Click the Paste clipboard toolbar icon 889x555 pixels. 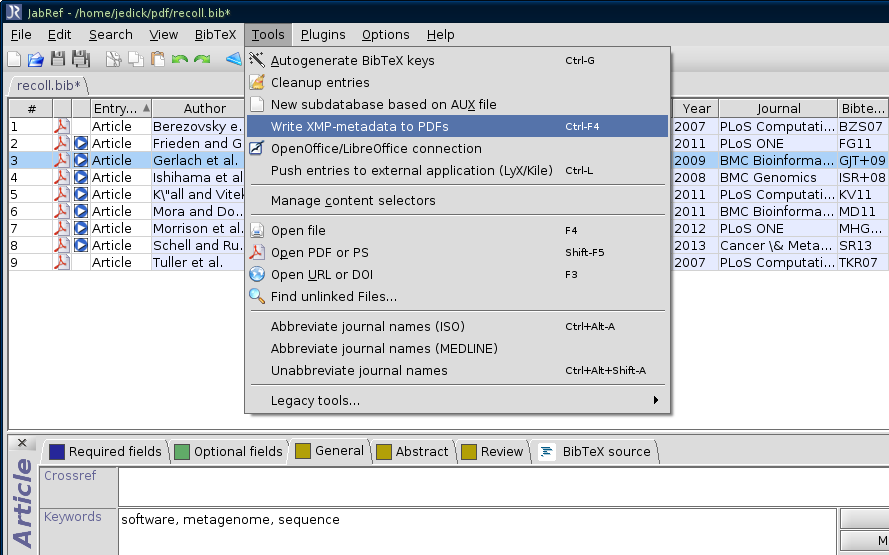tap(157, 60)
